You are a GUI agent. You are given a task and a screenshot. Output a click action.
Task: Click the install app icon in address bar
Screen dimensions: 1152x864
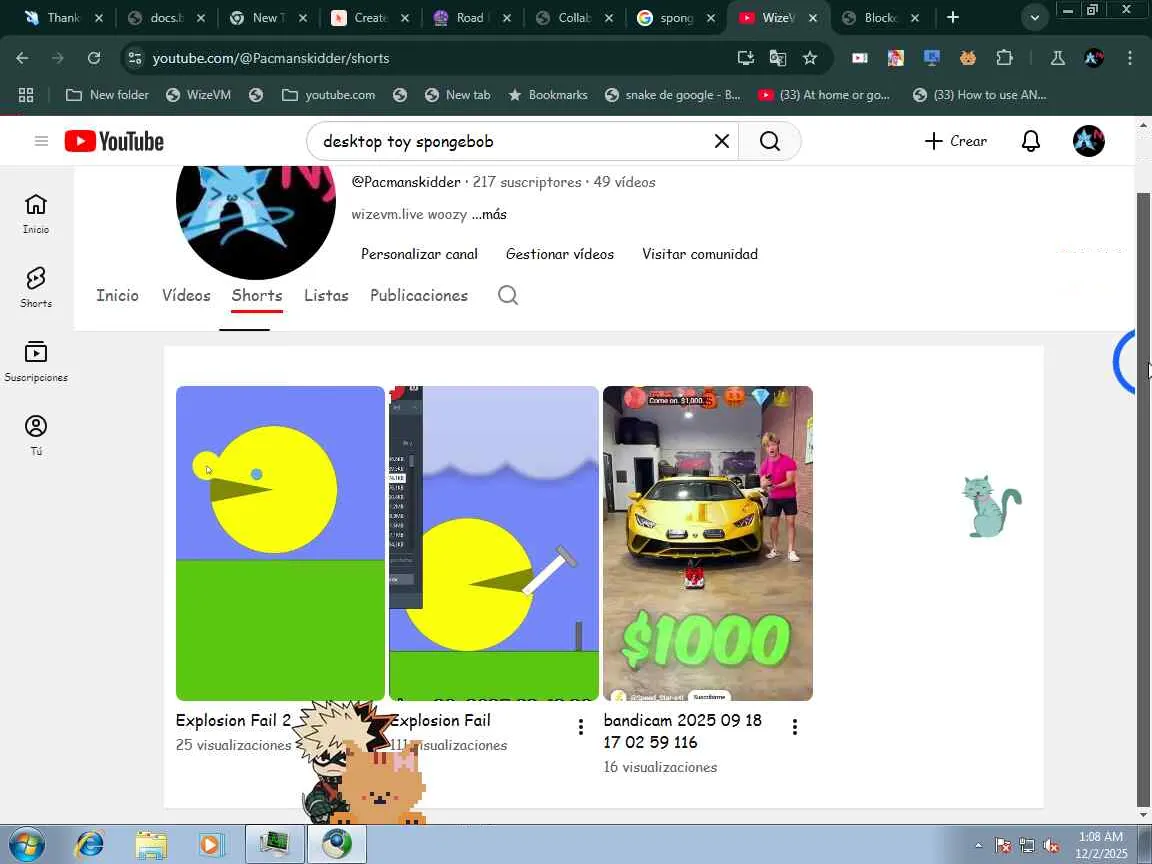click(x=745, y=58)
